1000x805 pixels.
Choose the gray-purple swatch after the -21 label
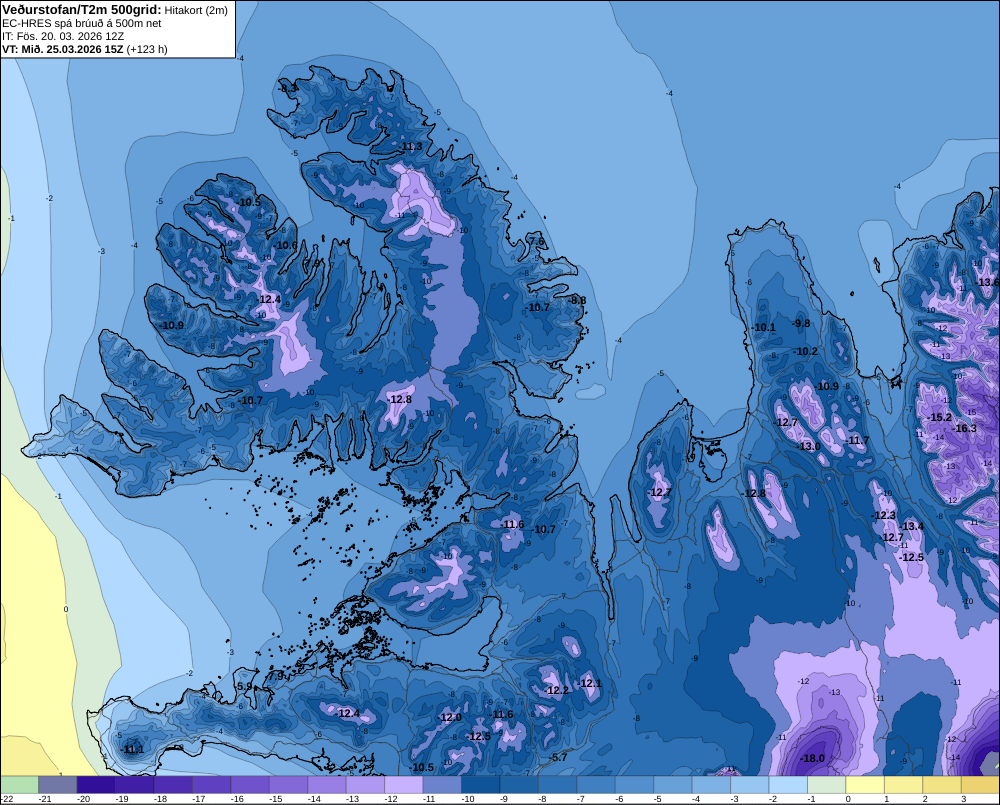coord(57,785)
